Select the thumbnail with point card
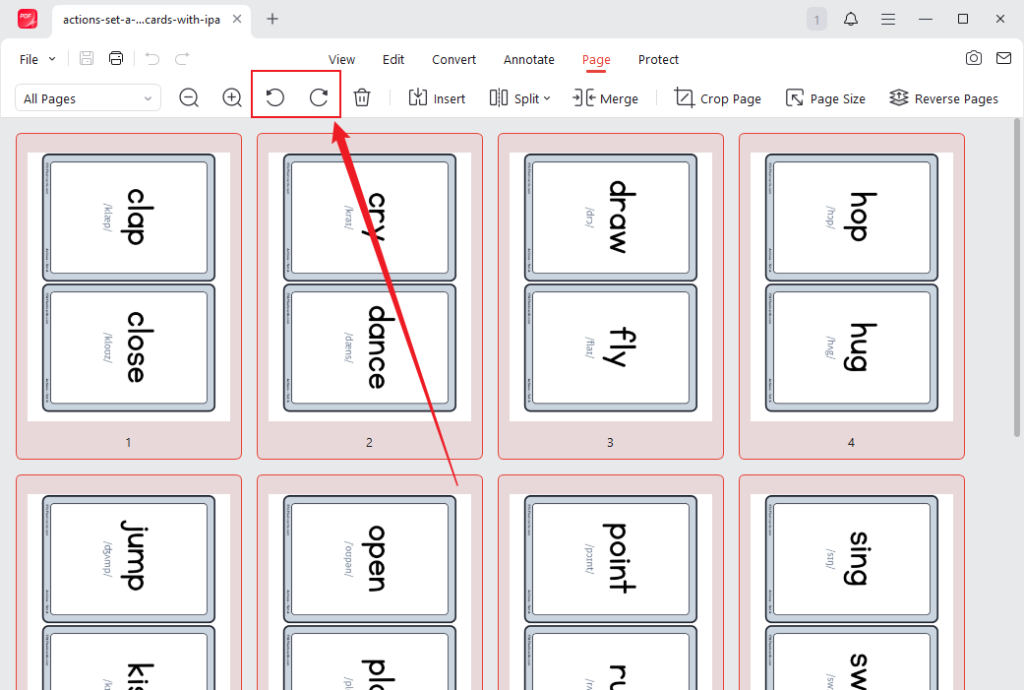The image size is (1024, 690). (x=611, y=582)
